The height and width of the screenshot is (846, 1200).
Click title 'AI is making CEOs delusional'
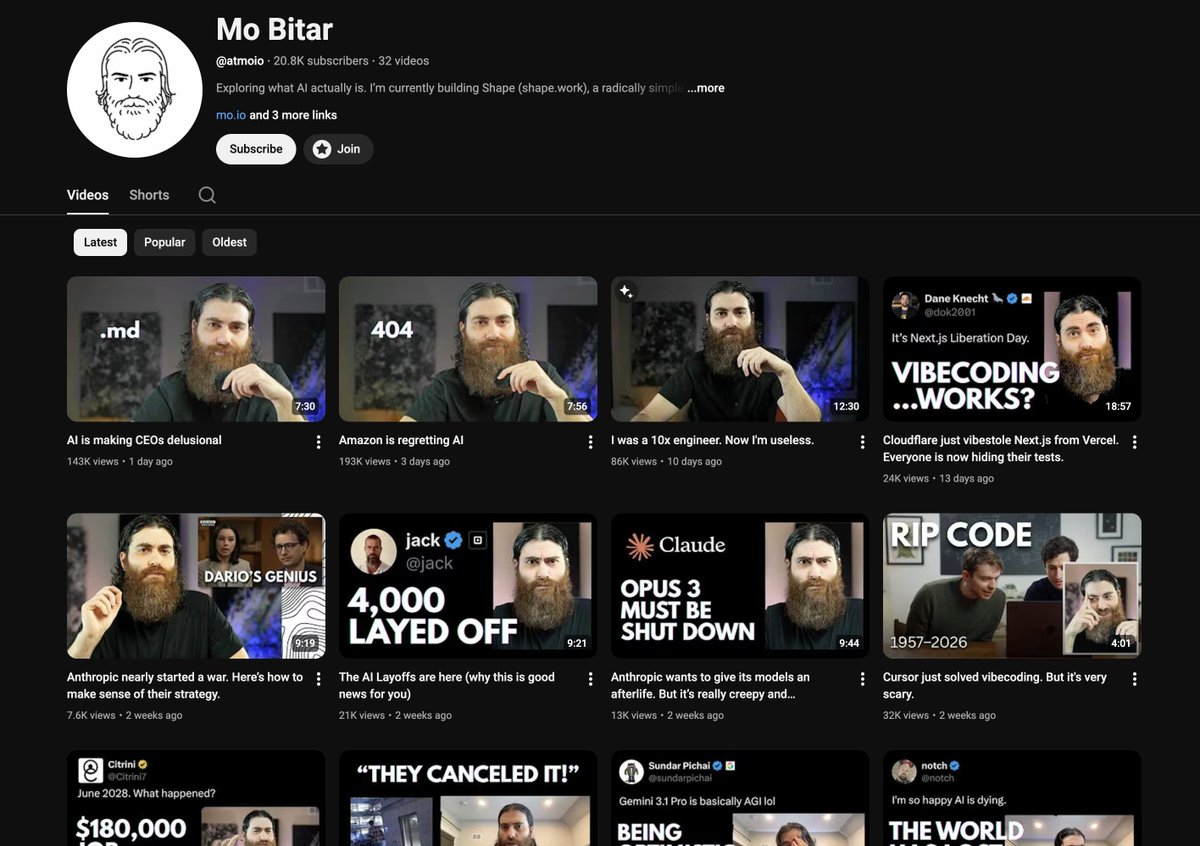pos(144,440)
